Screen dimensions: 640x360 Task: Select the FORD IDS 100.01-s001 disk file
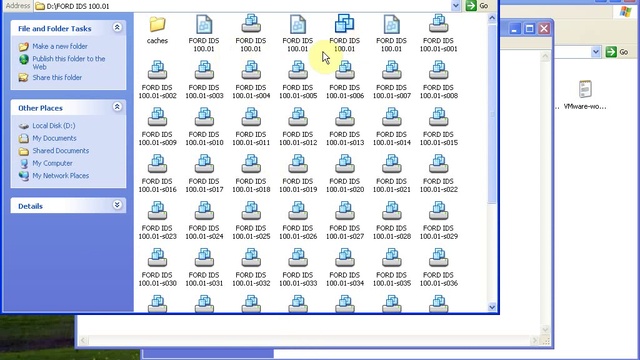click(438, 24)
